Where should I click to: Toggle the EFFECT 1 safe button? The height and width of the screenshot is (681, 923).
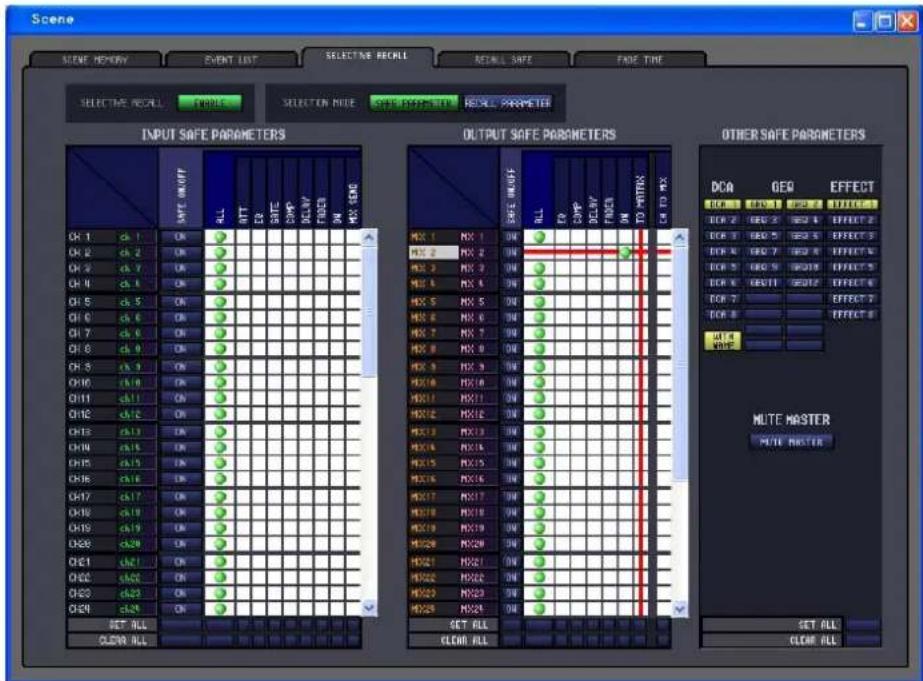tap(852, 204)
